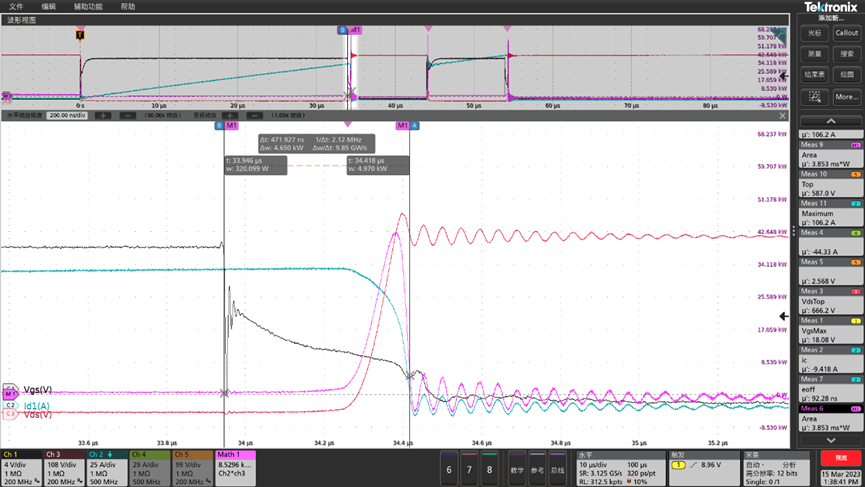This screenshot has height=487, width=865.
Task: Click the horizontal zoom scale 200.00 ns/div field
Action: click(x=65, y=115)
